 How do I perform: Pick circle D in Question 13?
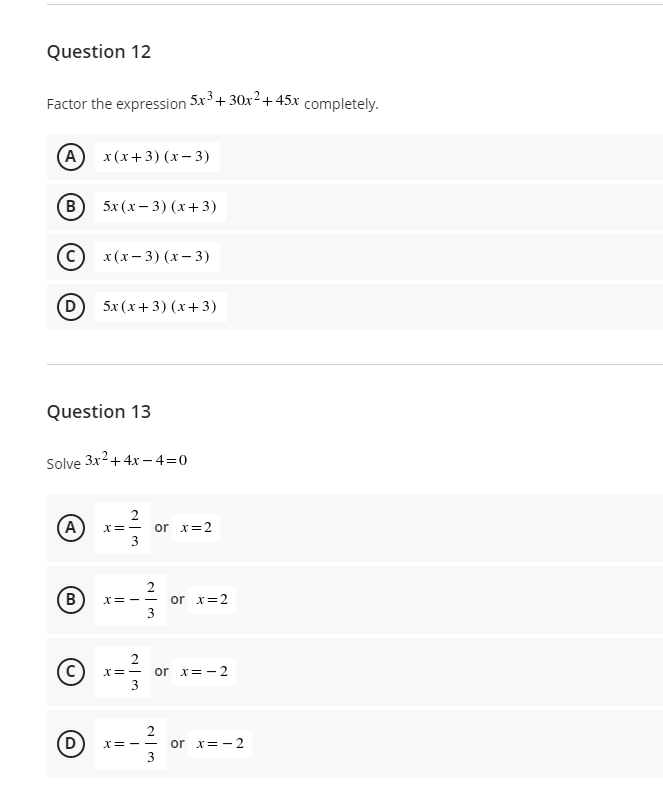point(70,744)
